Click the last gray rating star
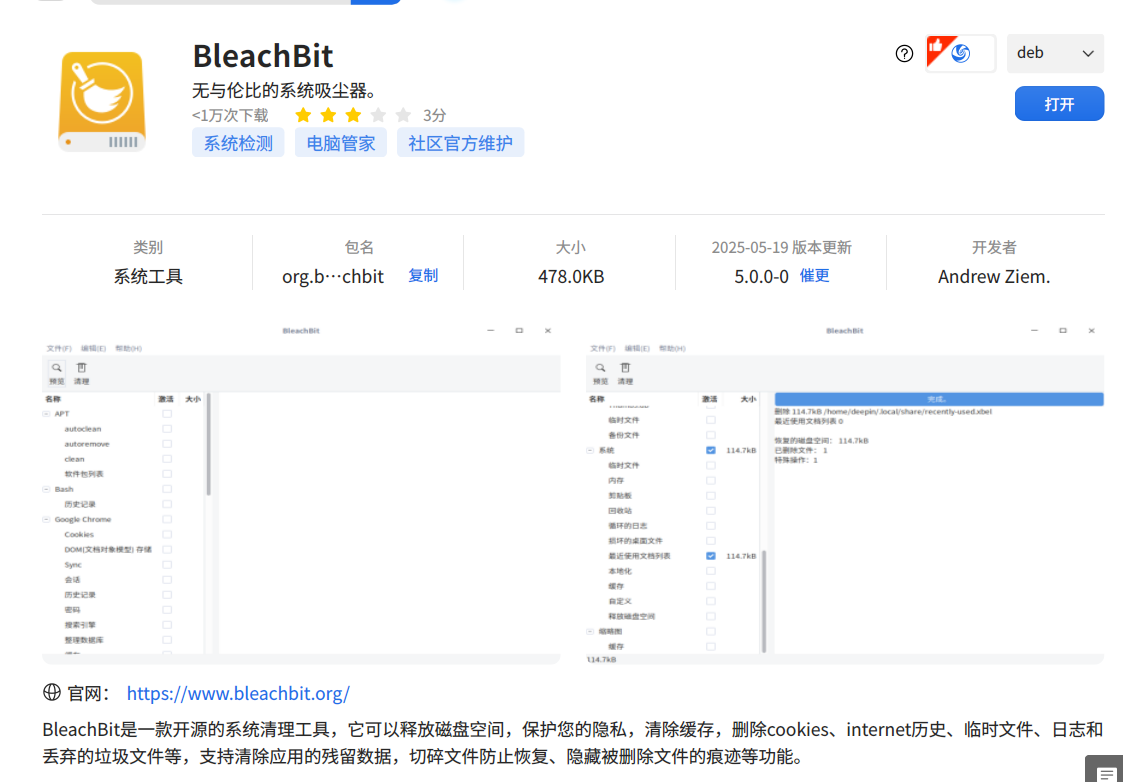 (x=403, y=115)
